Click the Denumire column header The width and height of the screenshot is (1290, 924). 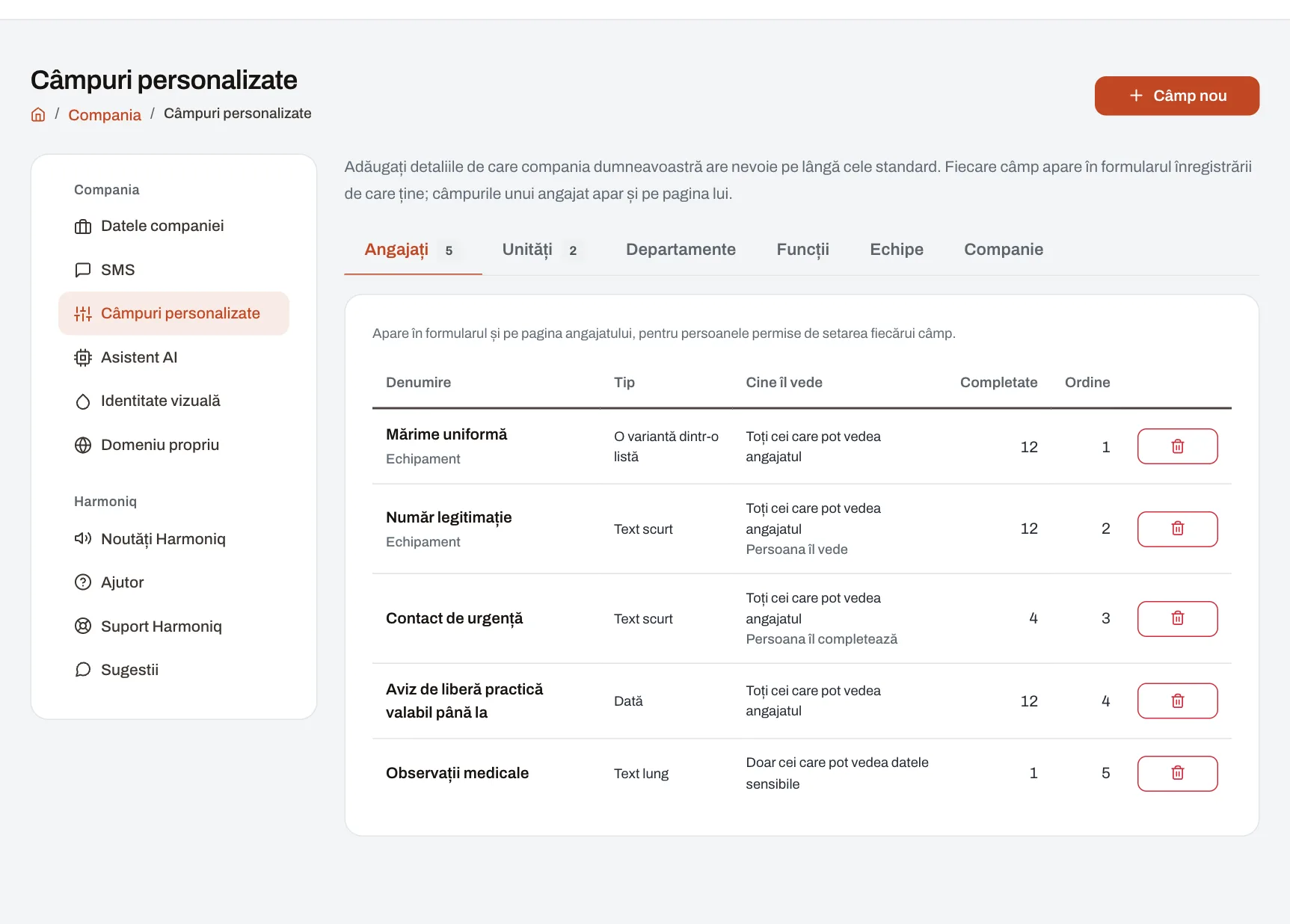tap(418, 383)
